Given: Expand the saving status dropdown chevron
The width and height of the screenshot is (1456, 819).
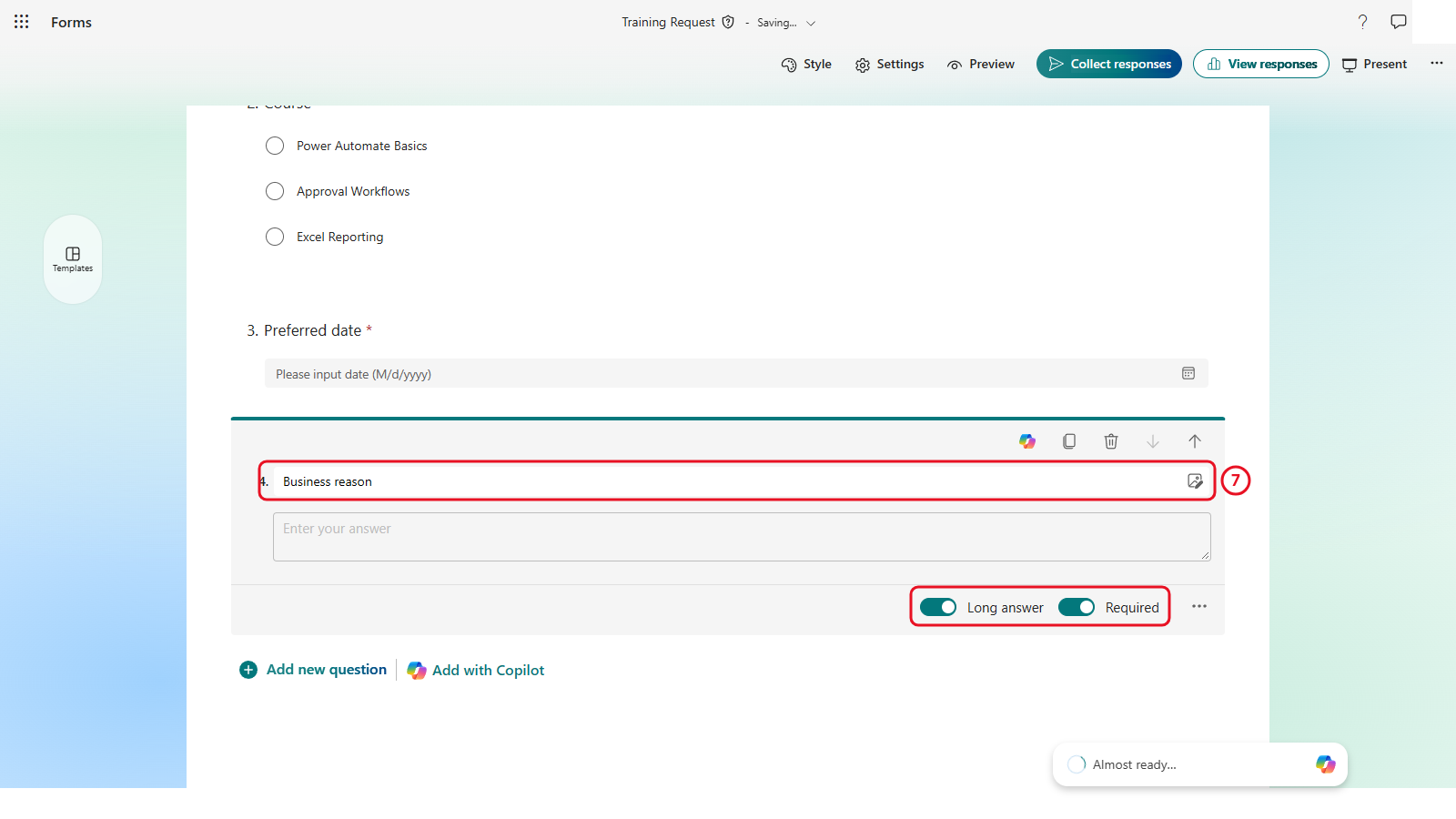Looking at the screenshot, I should [811, 23].
